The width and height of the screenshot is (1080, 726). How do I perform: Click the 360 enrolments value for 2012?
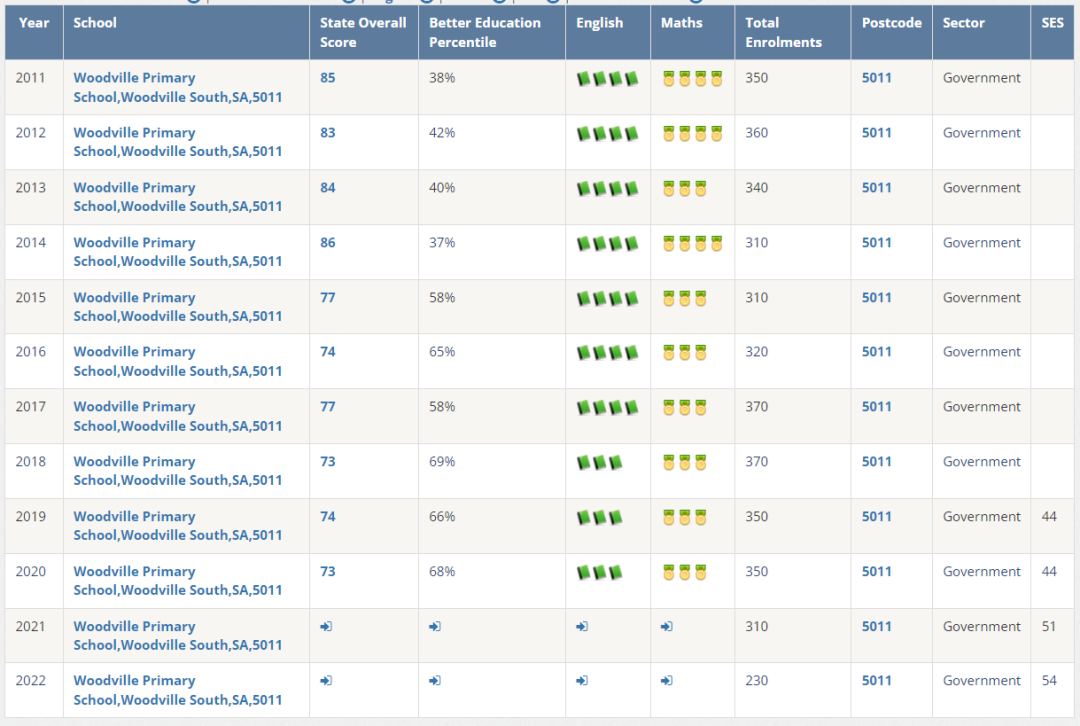[756, 132]
